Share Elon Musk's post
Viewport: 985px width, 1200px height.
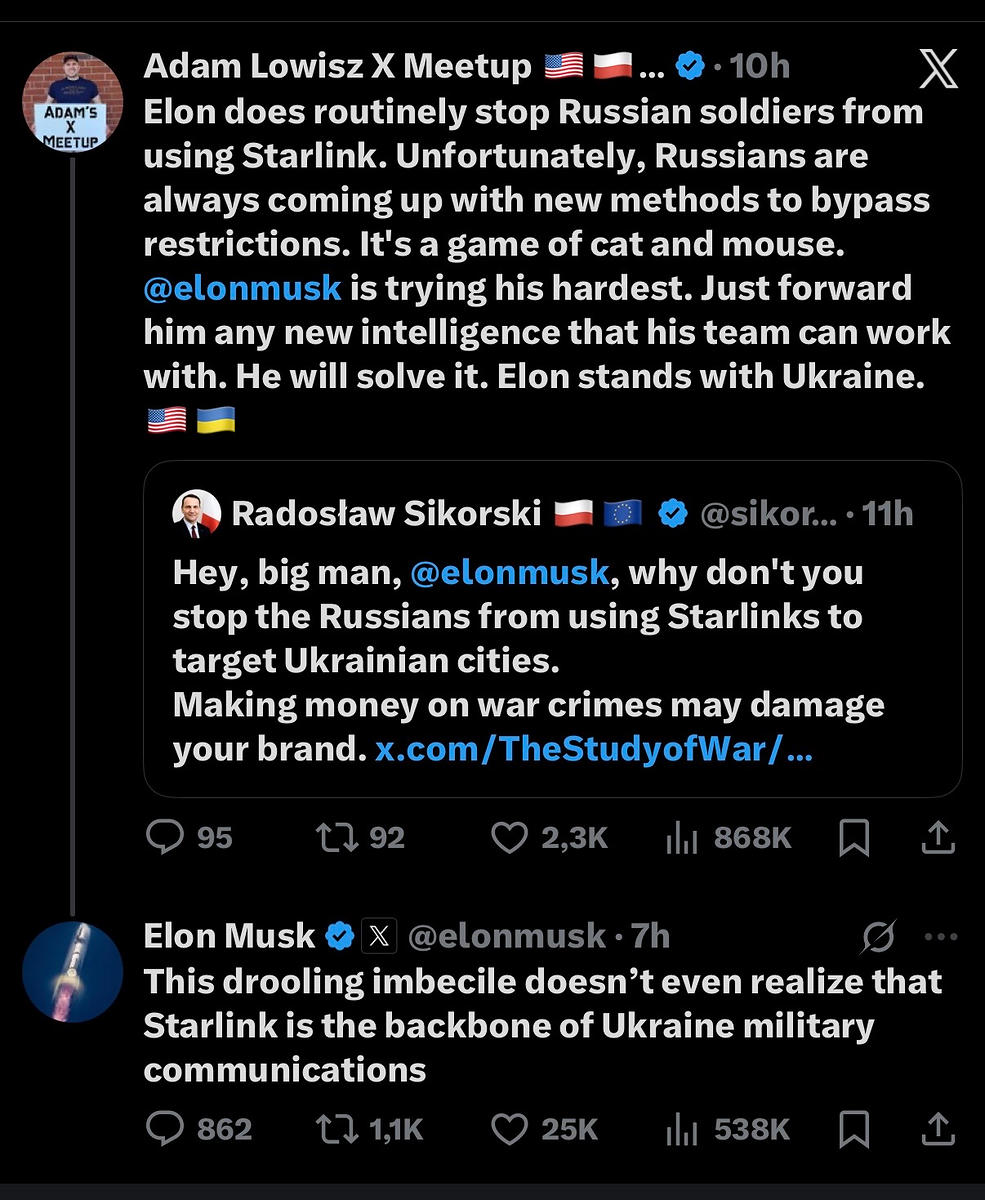pyautogui.click(x=937, y=1129)
